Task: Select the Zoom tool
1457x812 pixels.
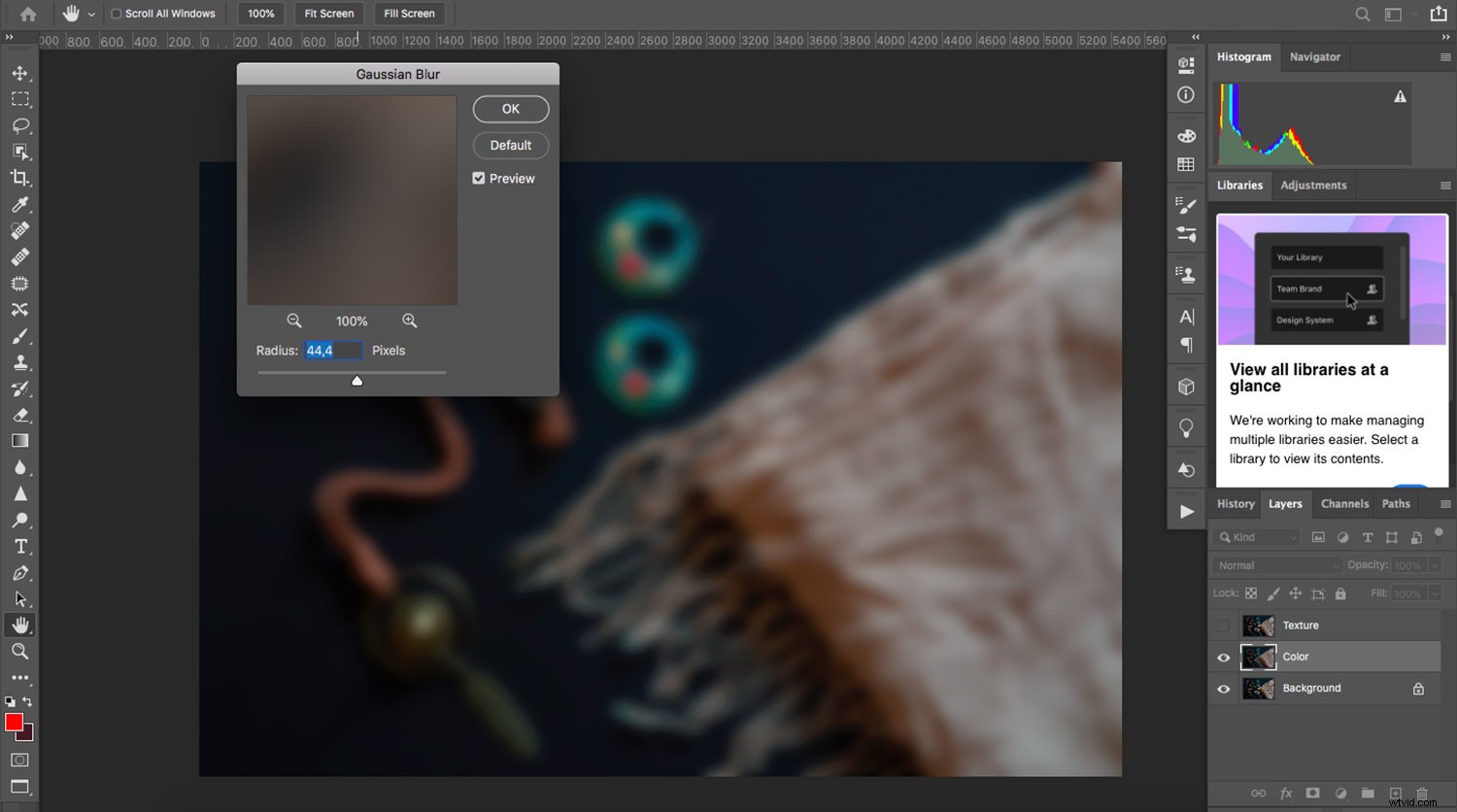Action: pyautogui.click(x=20, y=652)
